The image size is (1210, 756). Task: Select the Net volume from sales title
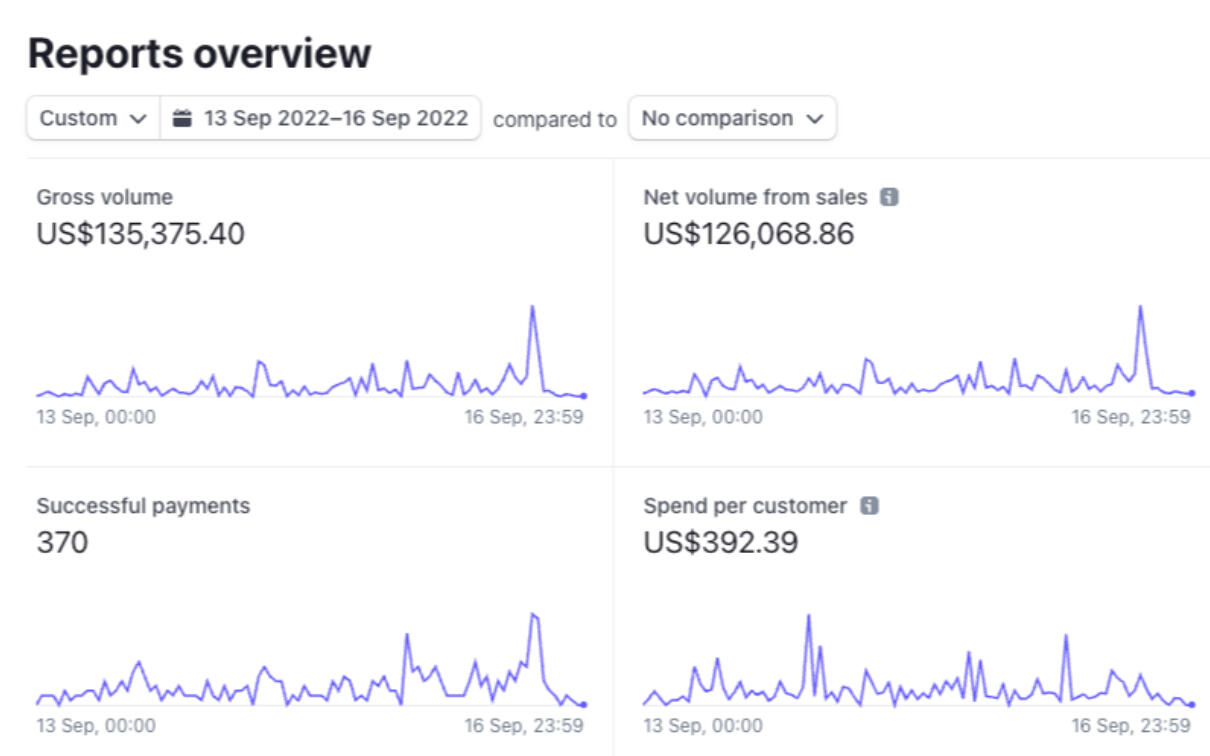(755, 197)
